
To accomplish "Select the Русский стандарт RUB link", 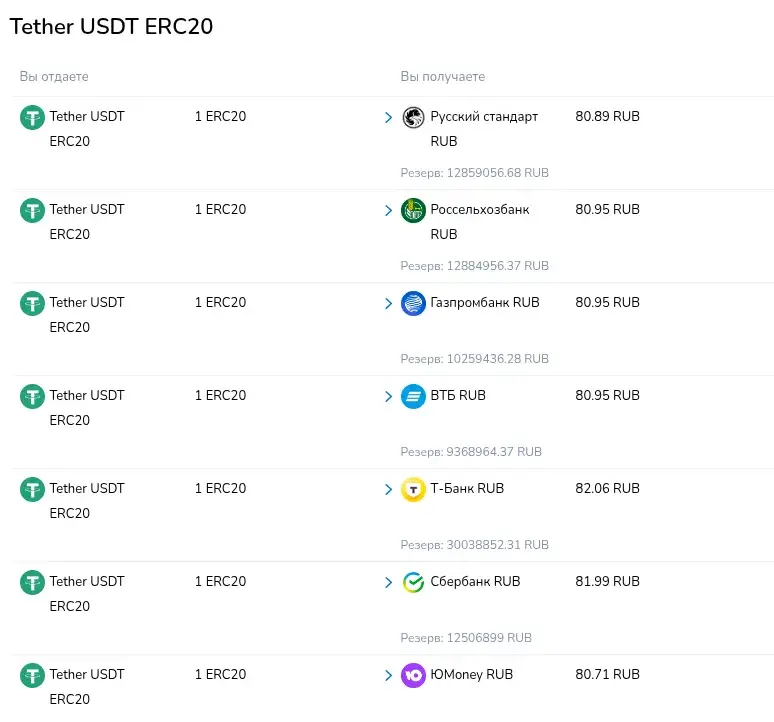I will [x=484, y=129].
